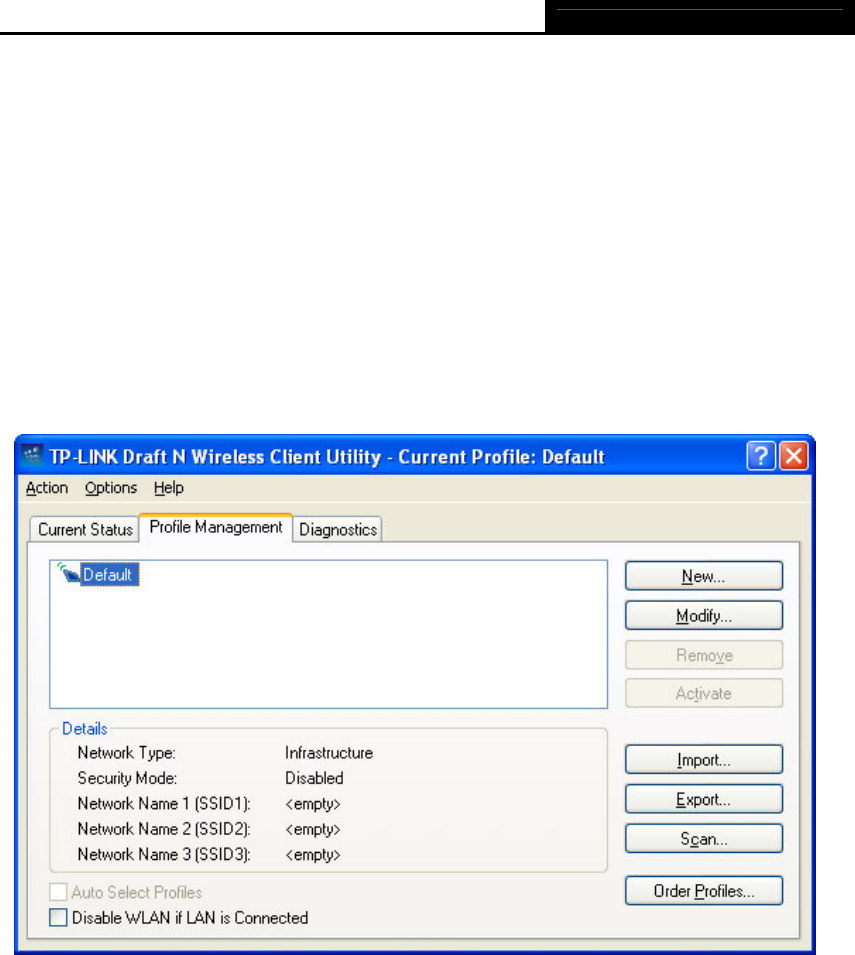Click the wireless icon beside Default profile
This screenshot has width=855, height=955.
[68, 573]
